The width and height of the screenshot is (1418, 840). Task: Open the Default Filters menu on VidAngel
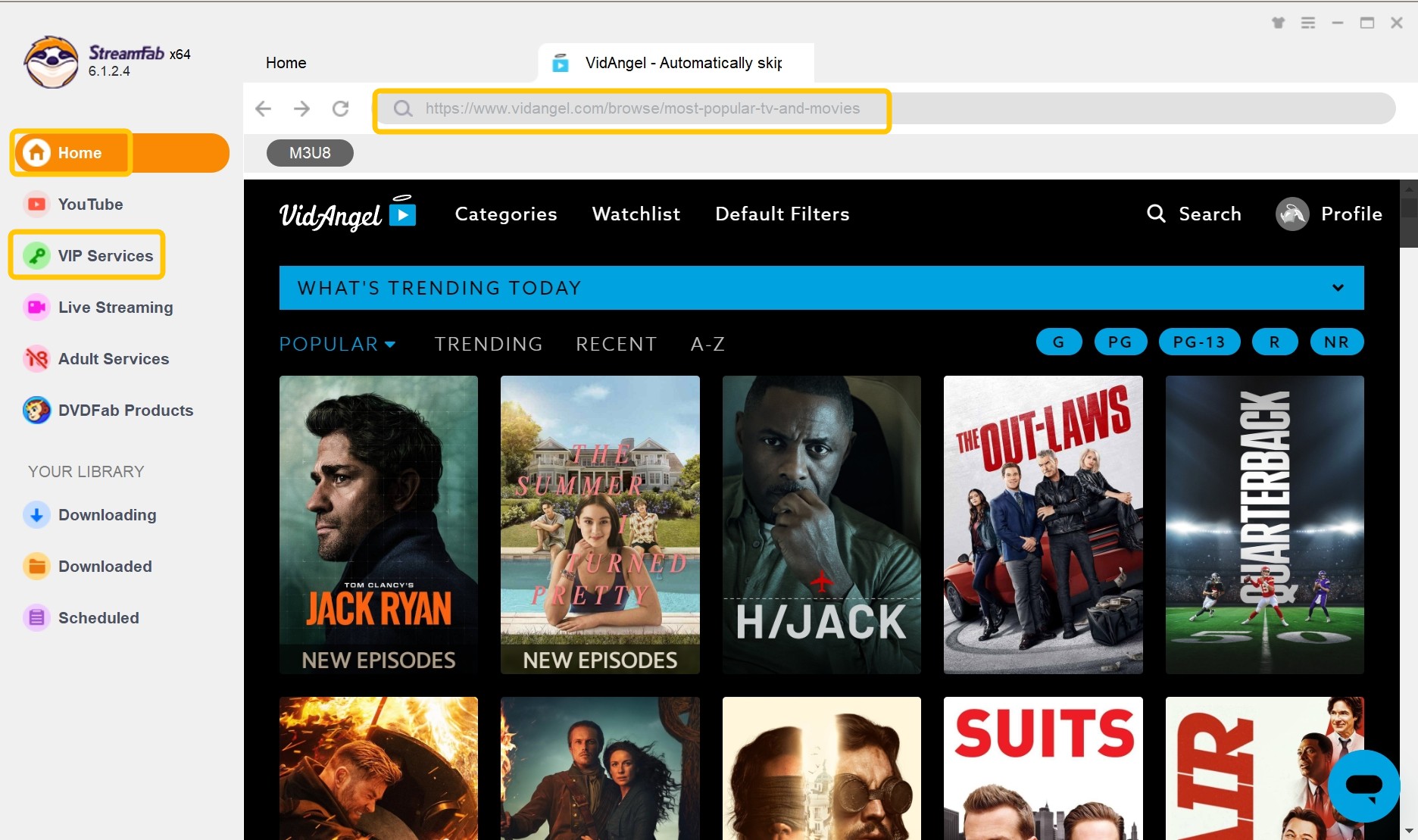pyautogui.click(x=782, y=214)
